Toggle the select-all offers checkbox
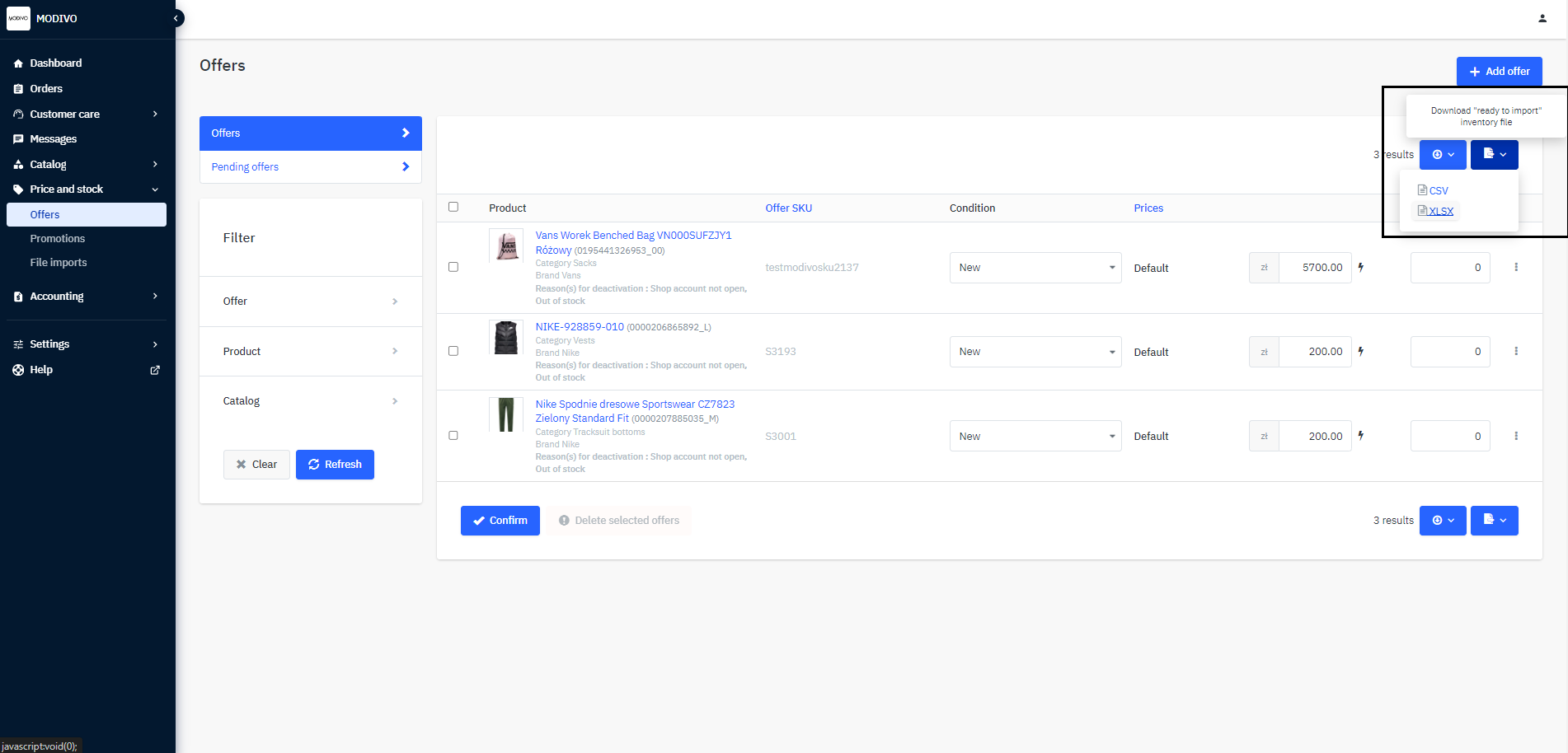This screenshot has width=1568, height=753. pos(453,207)
